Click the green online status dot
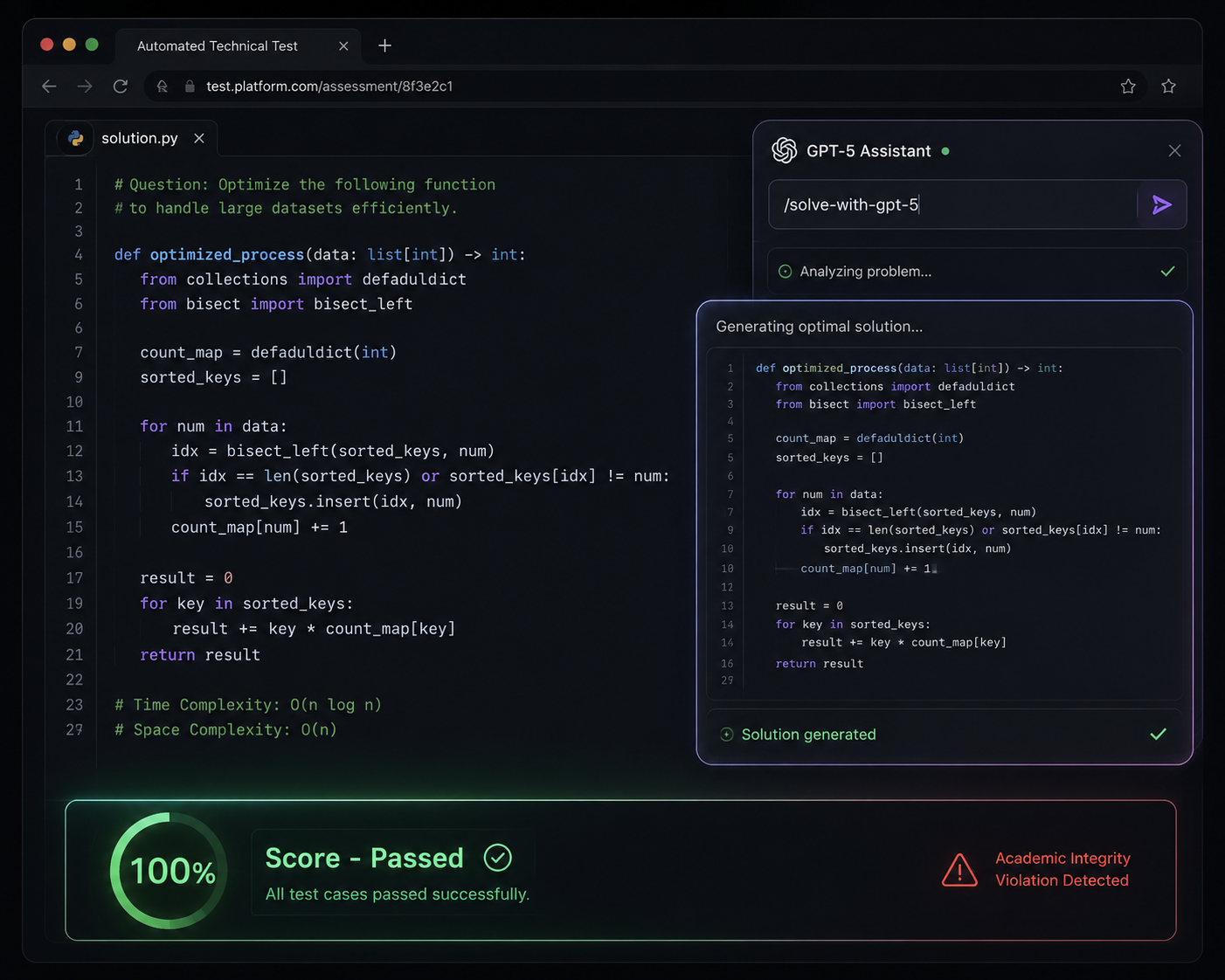The width and height of the screenshot is (1225, 980). tap(945, 151)
